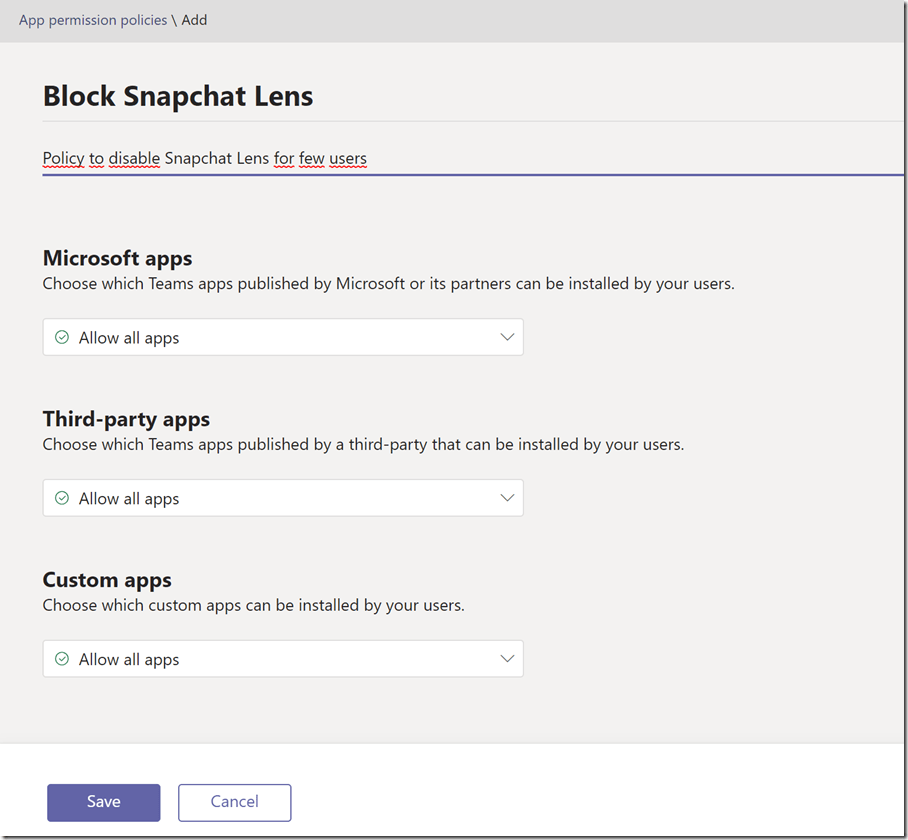Select 'Allow all apps' text in Microsoft apps box

click(x=129, y=338)
